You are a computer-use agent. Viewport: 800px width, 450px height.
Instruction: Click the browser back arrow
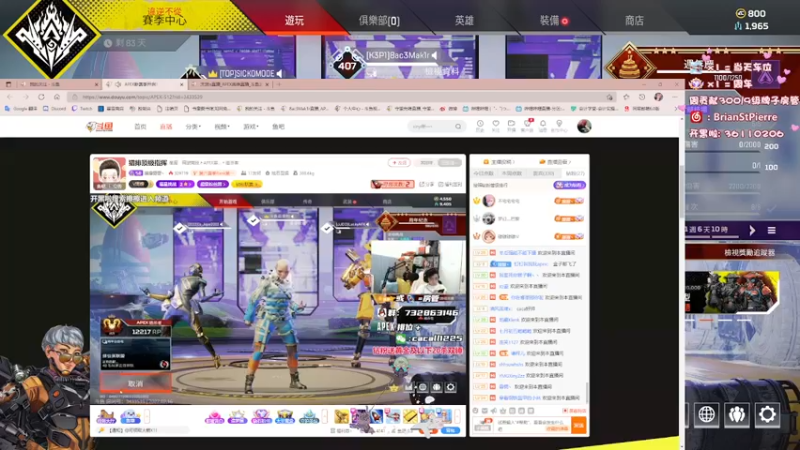point(10,97)
